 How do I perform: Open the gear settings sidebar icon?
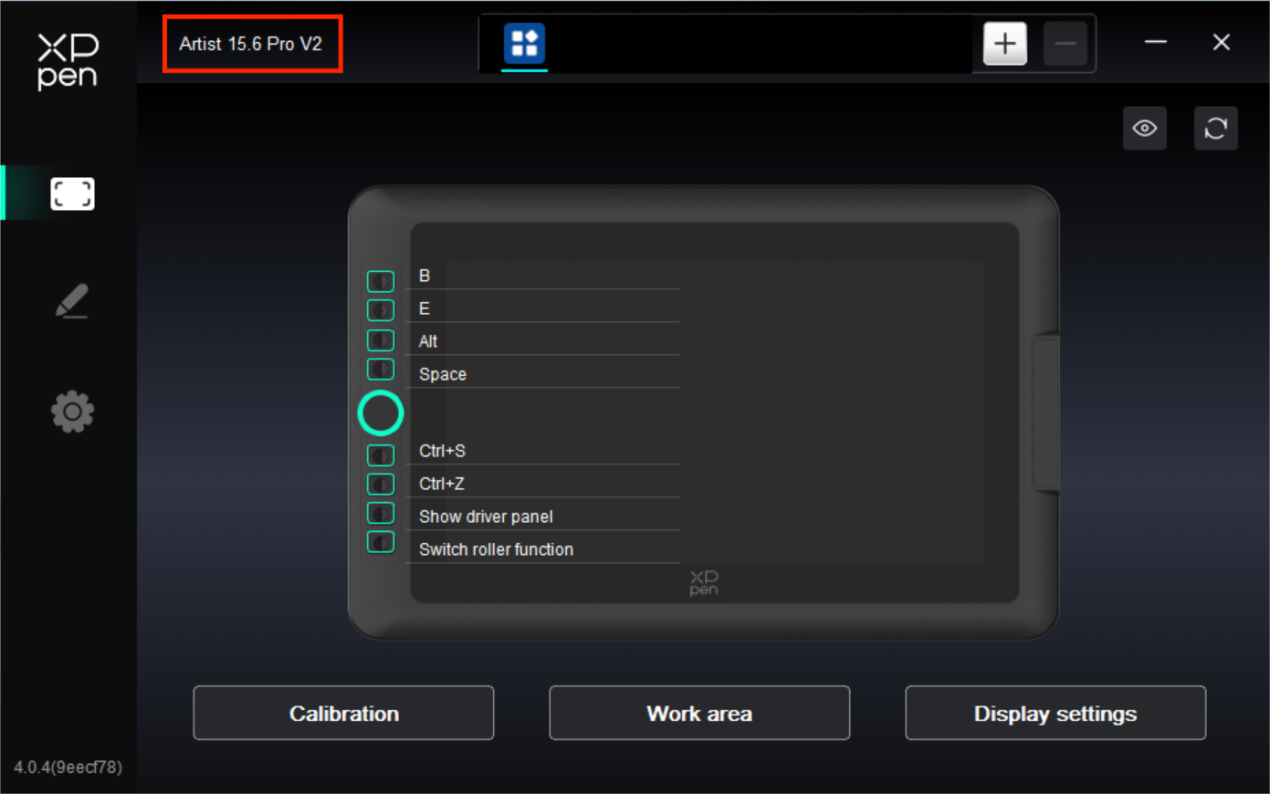click(72, 411)
